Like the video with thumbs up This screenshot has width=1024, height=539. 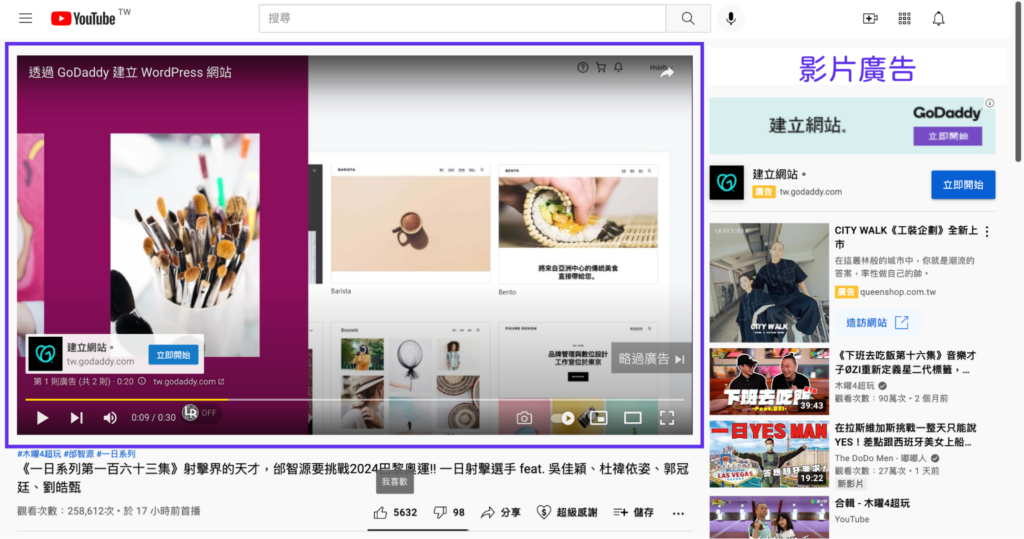[x=395, y=513]
